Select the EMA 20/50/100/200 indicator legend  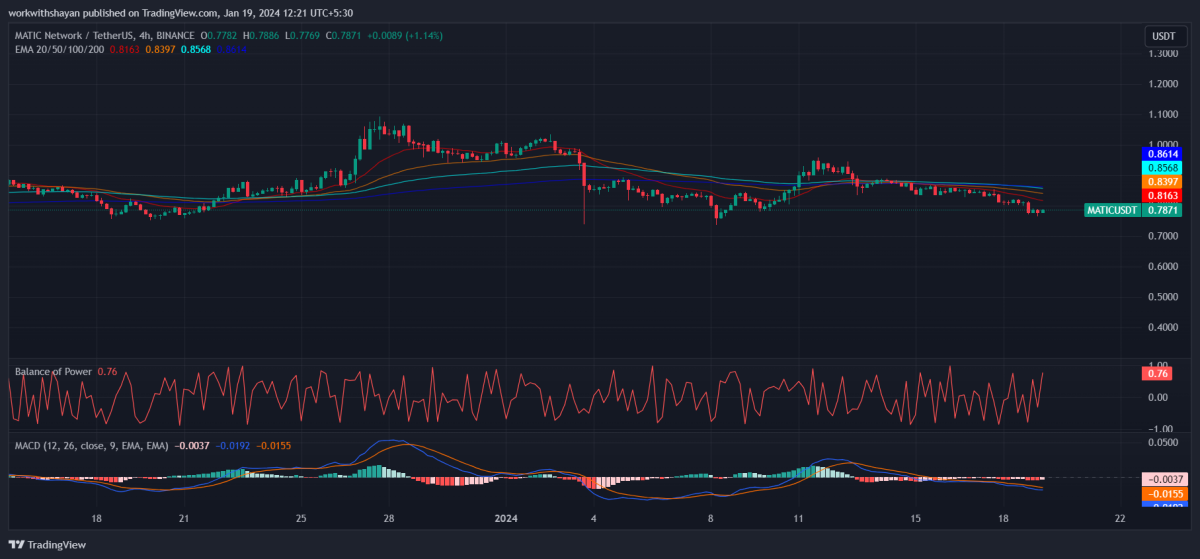pos(60,49)
